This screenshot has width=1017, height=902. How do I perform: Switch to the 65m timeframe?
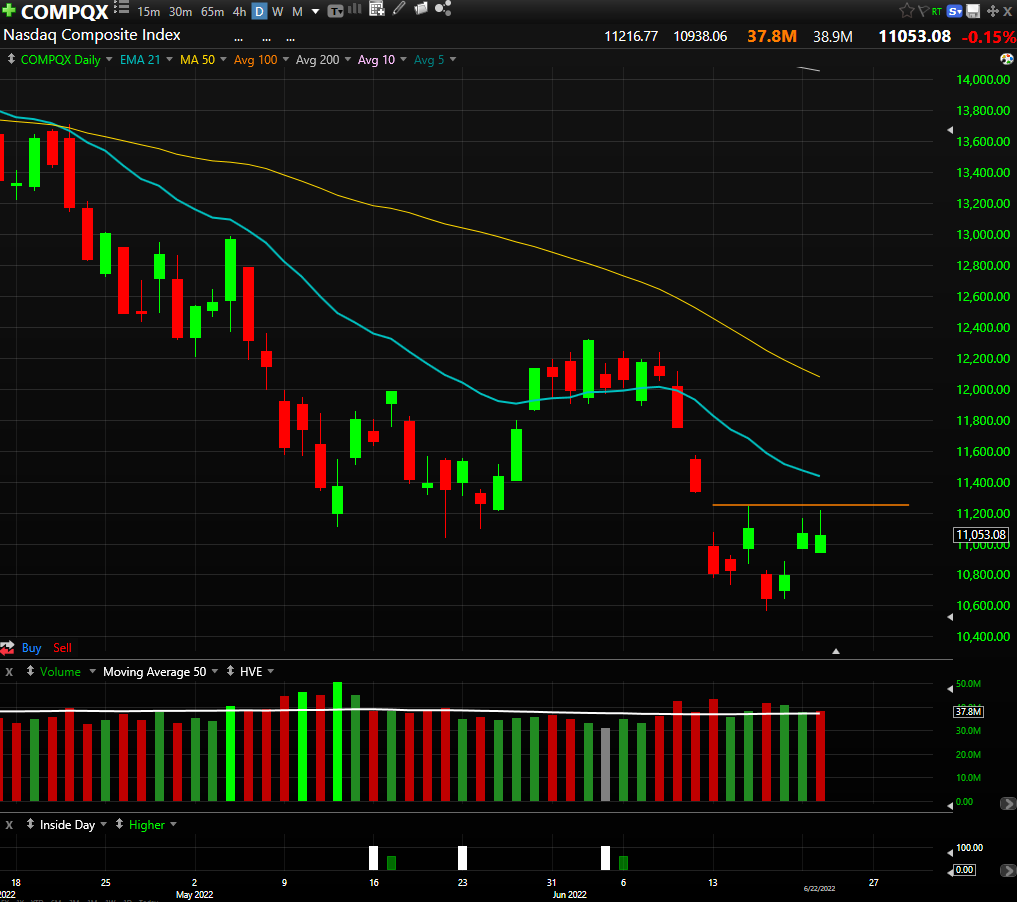pos(213,12)
